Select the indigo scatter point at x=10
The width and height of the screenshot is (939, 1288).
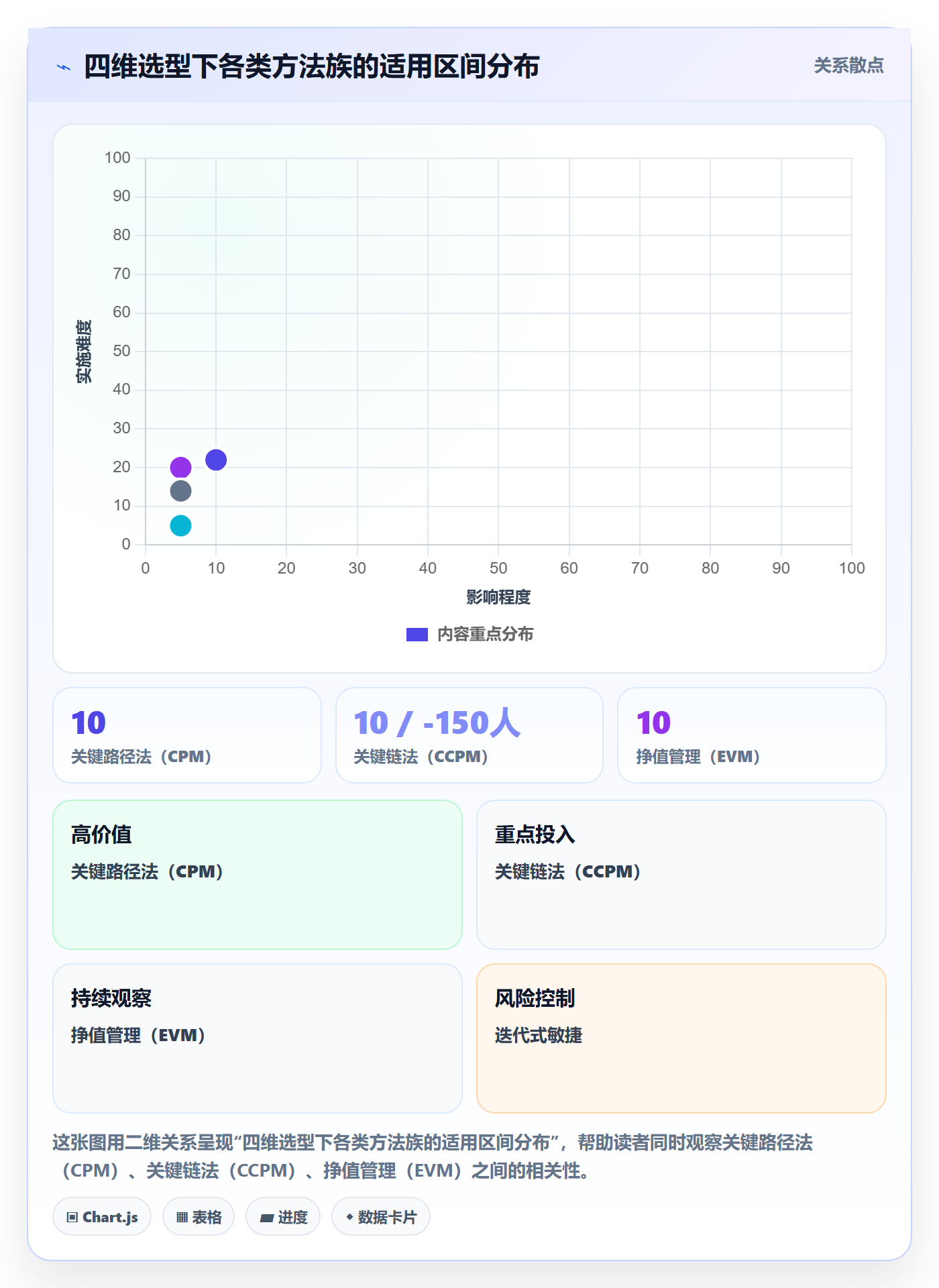pyautogui.click(x=216, y=460)
